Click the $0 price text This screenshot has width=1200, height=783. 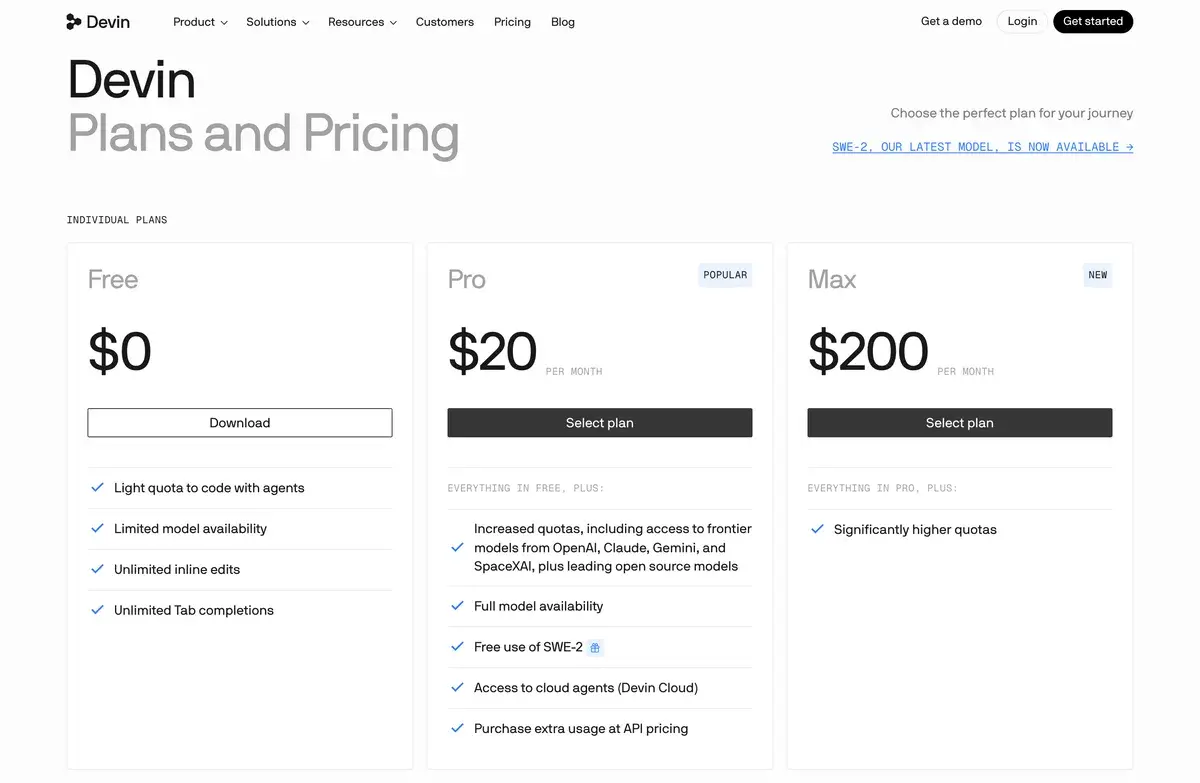coord(120,351)
